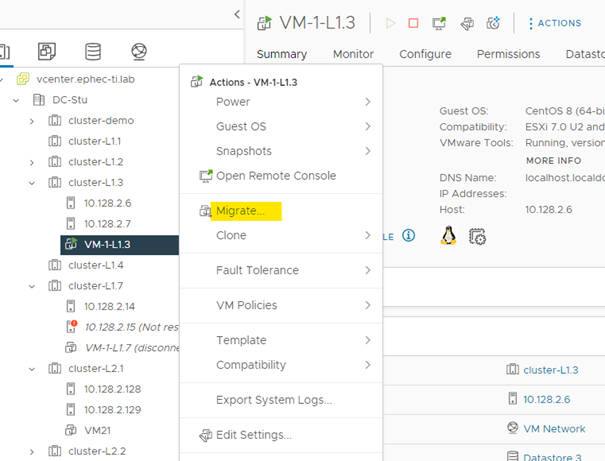Open the Guest OS submenu
Image resolution: width=605 pixels, height=461 pixels.
281,127
